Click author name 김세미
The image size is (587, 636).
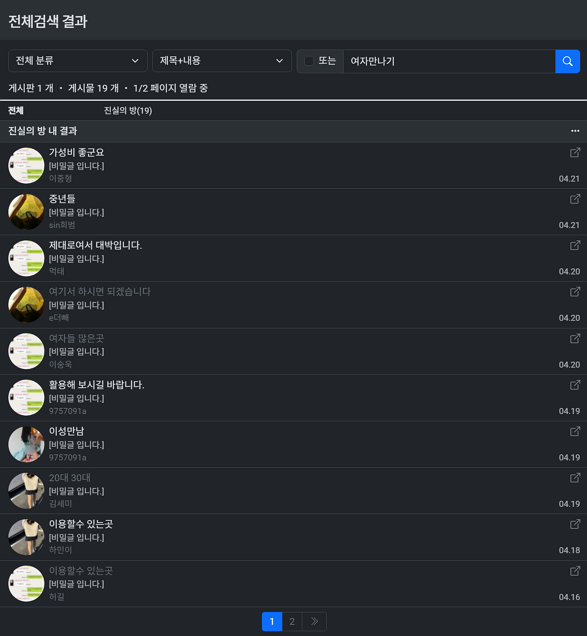coord(60,504)
